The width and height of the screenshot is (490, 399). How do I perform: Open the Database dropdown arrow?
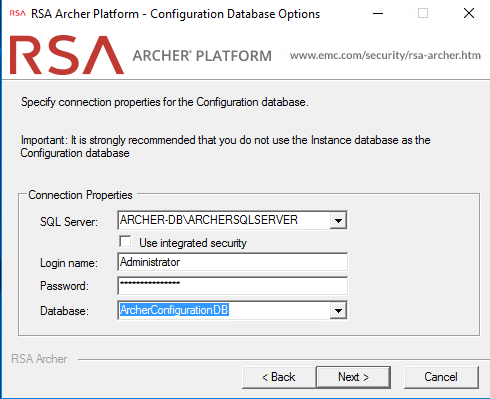tap(338, 311)
